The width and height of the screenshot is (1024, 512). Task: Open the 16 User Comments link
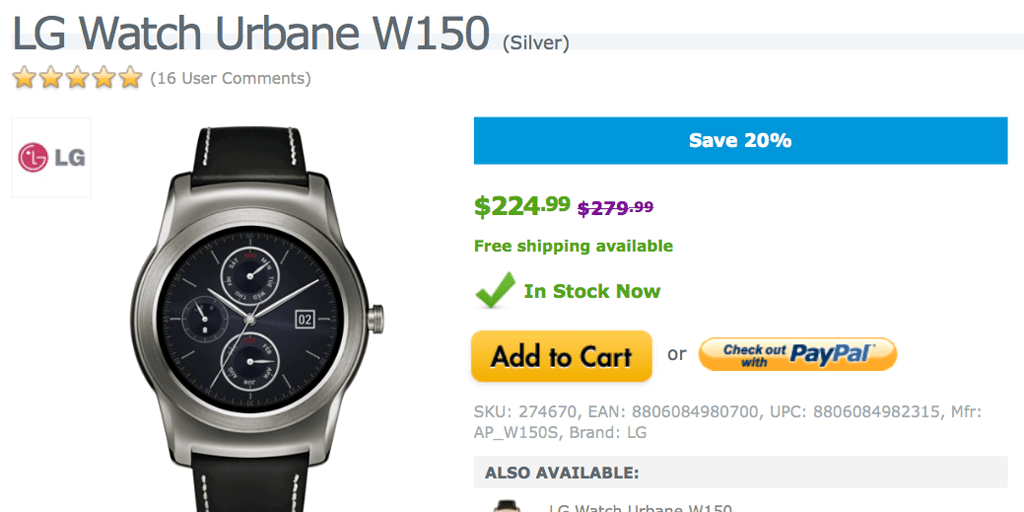click(x=230, y=78)
